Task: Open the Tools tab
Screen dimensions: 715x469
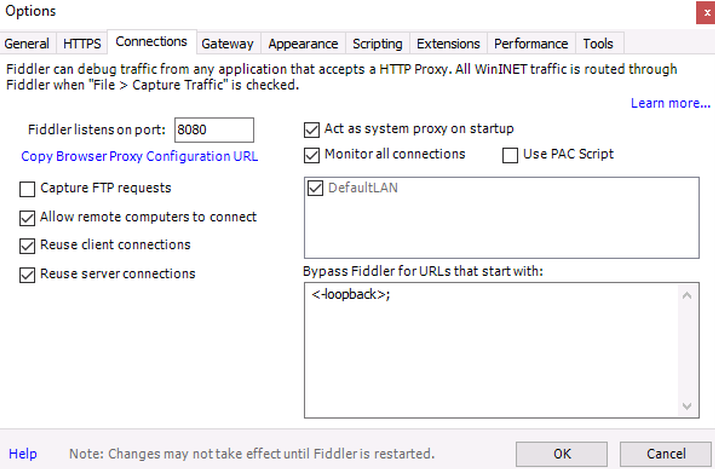Action: 598,44
